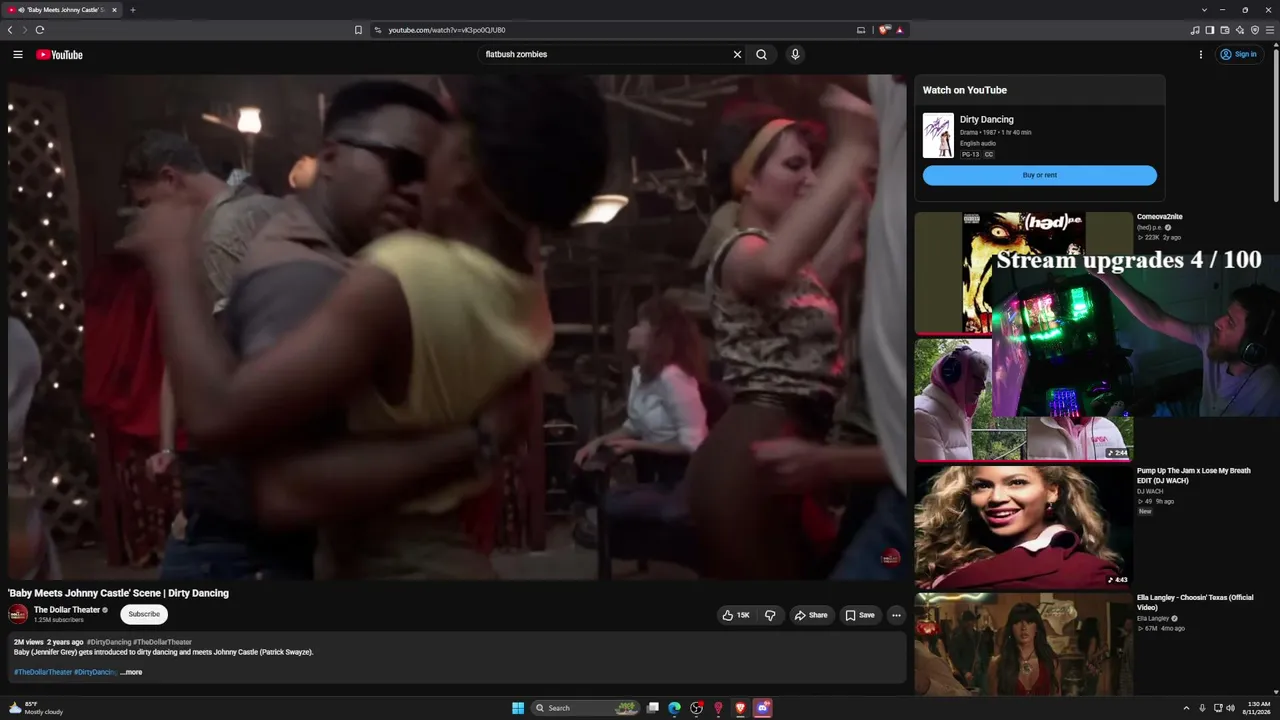Show hidden system tray icons
Viewport: 1280px width, 720px height.
[1187, 708]
